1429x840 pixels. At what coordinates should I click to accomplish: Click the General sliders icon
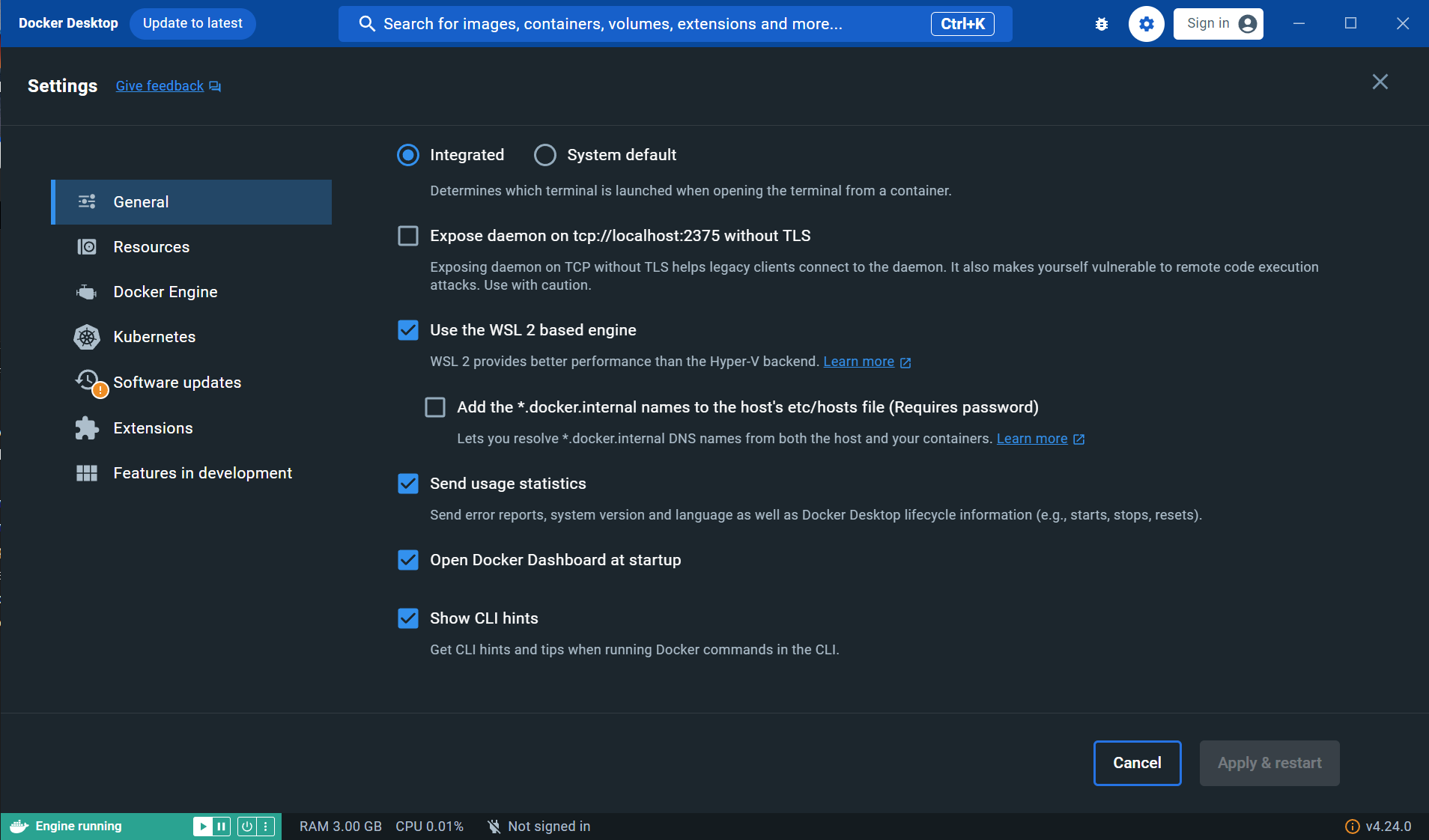[87, 201]
